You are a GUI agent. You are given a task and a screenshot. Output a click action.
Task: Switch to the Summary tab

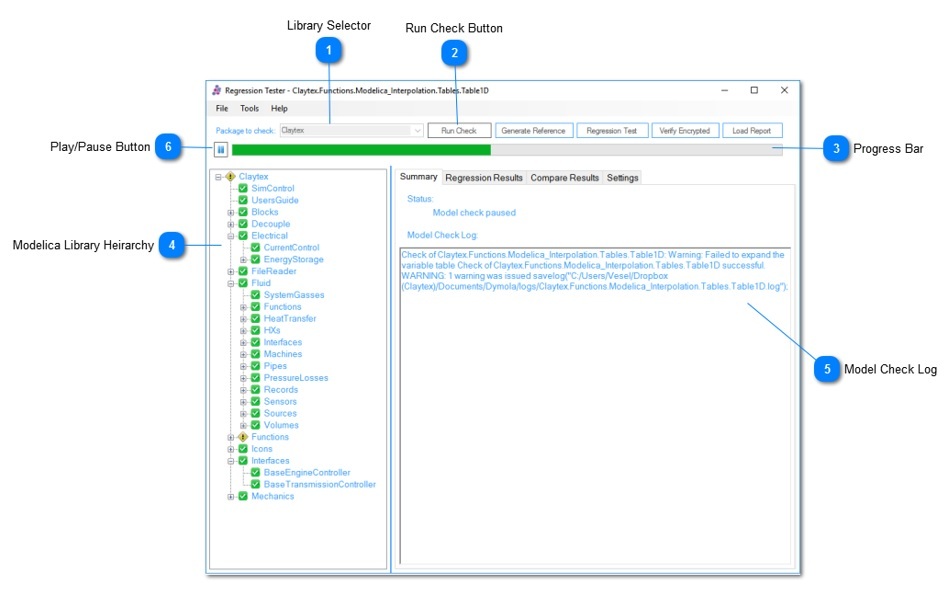coord(418,176)
